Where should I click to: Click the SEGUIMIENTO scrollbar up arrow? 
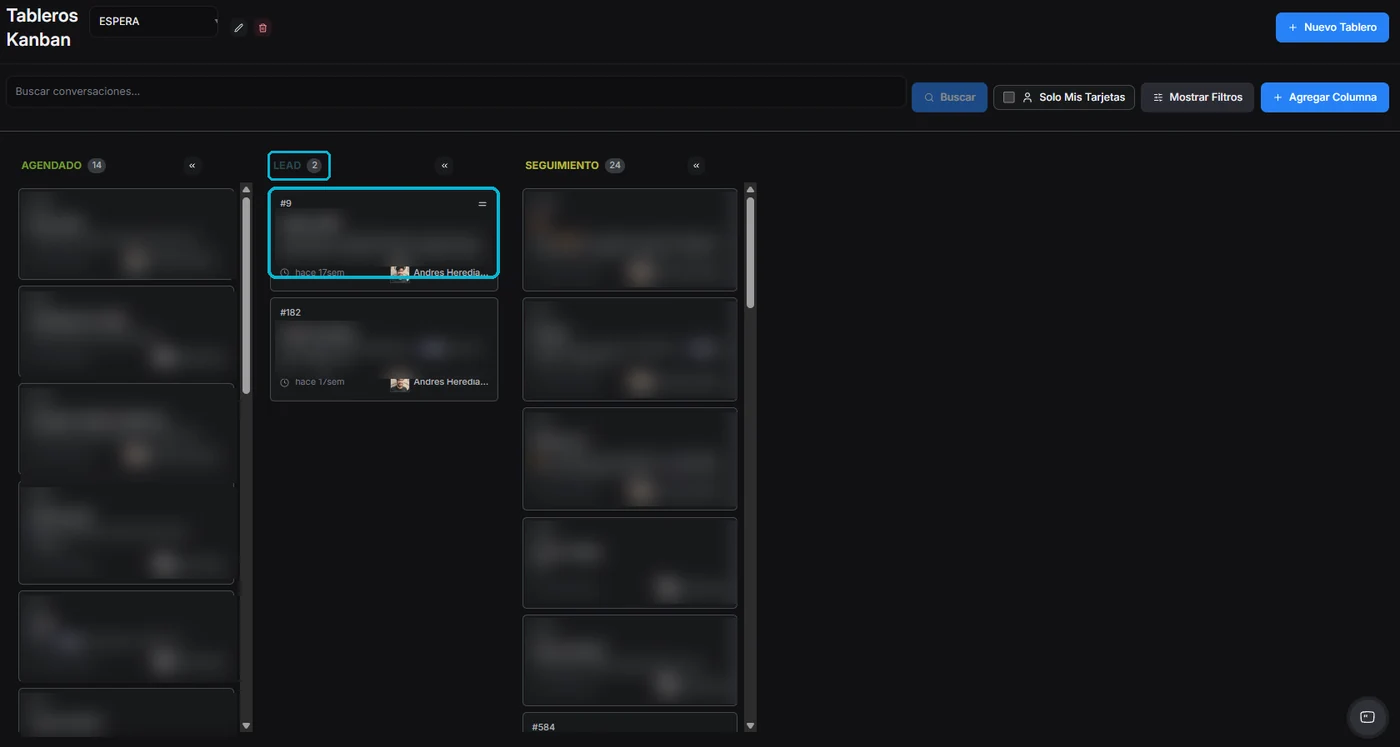click(751, 189)
